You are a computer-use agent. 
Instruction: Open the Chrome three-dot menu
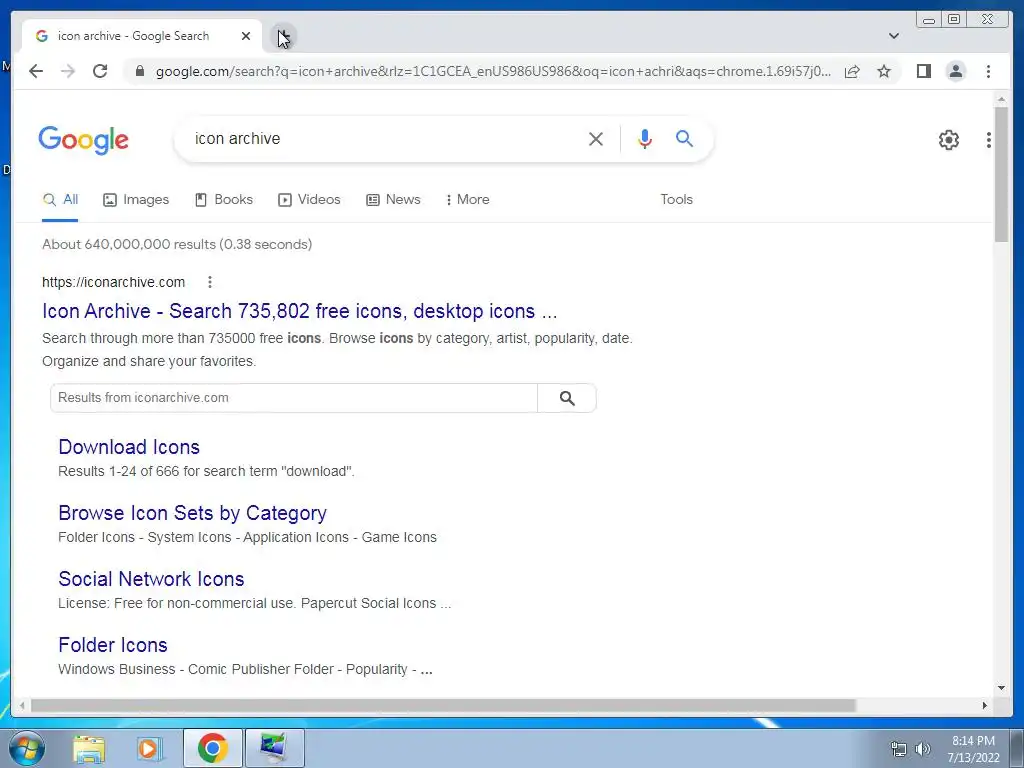coord(988,71)
